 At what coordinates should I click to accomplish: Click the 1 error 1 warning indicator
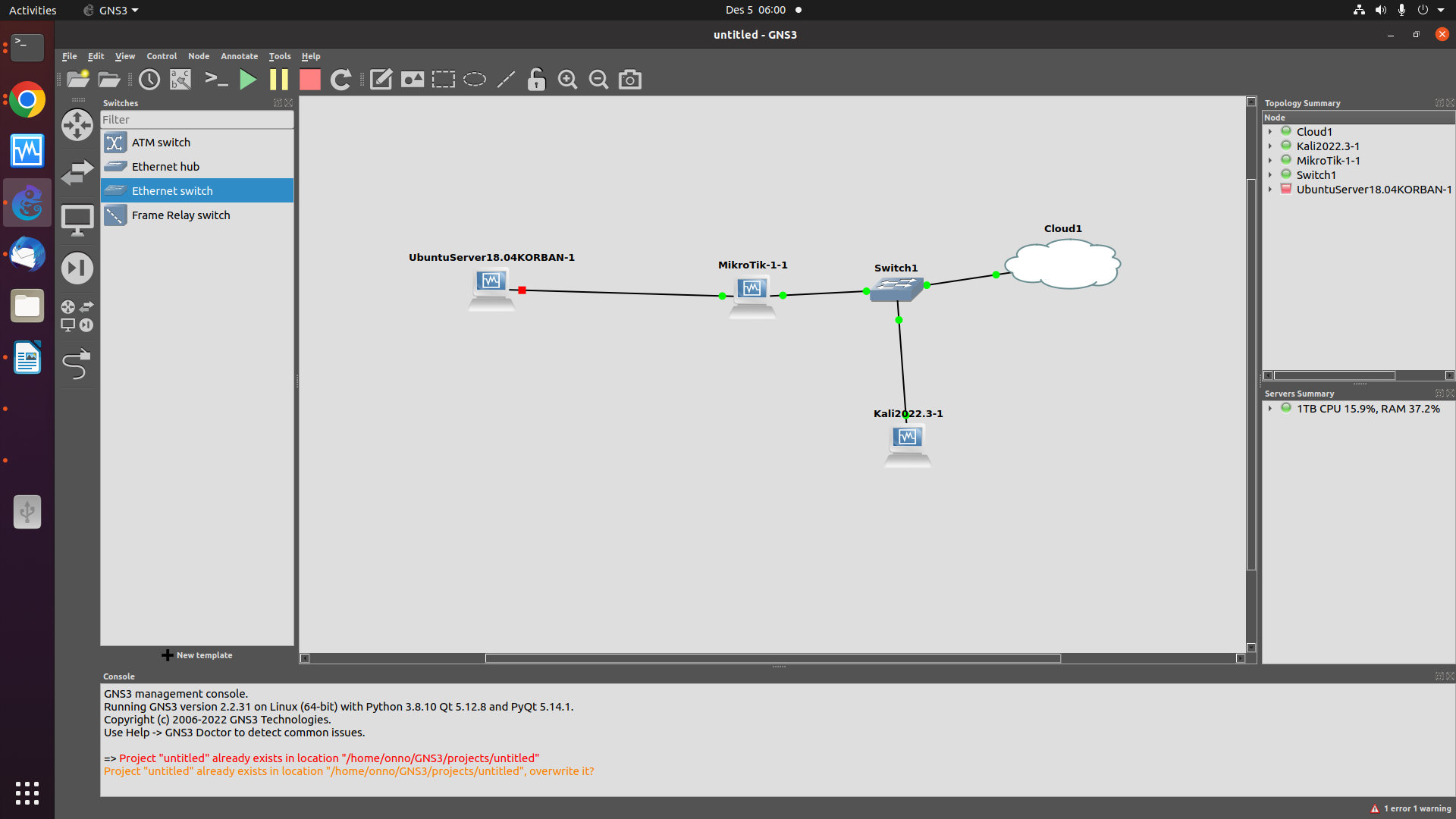(1410, 808)
